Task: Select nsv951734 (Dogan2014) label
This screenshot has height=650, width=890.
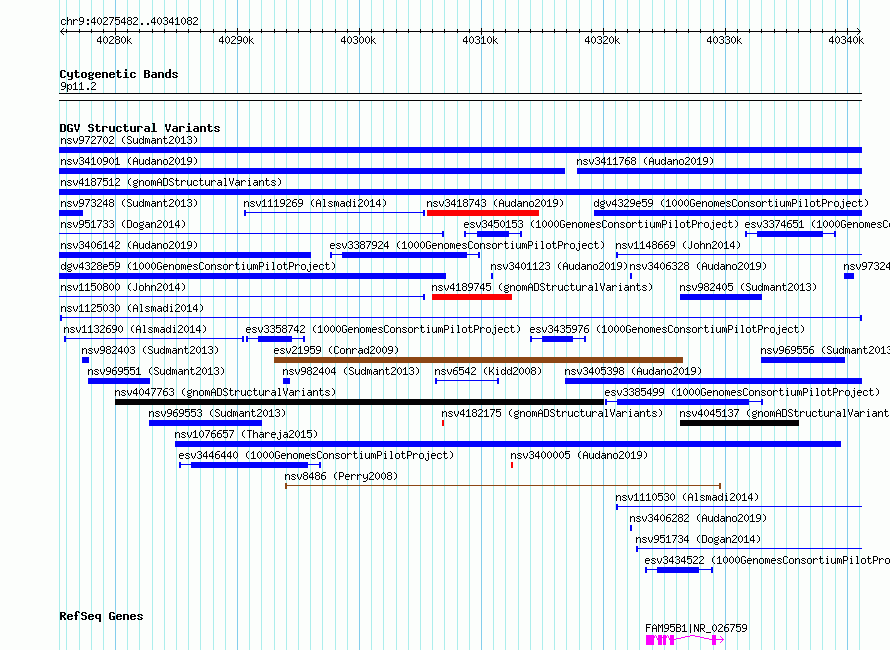Action: coord(698,539)
